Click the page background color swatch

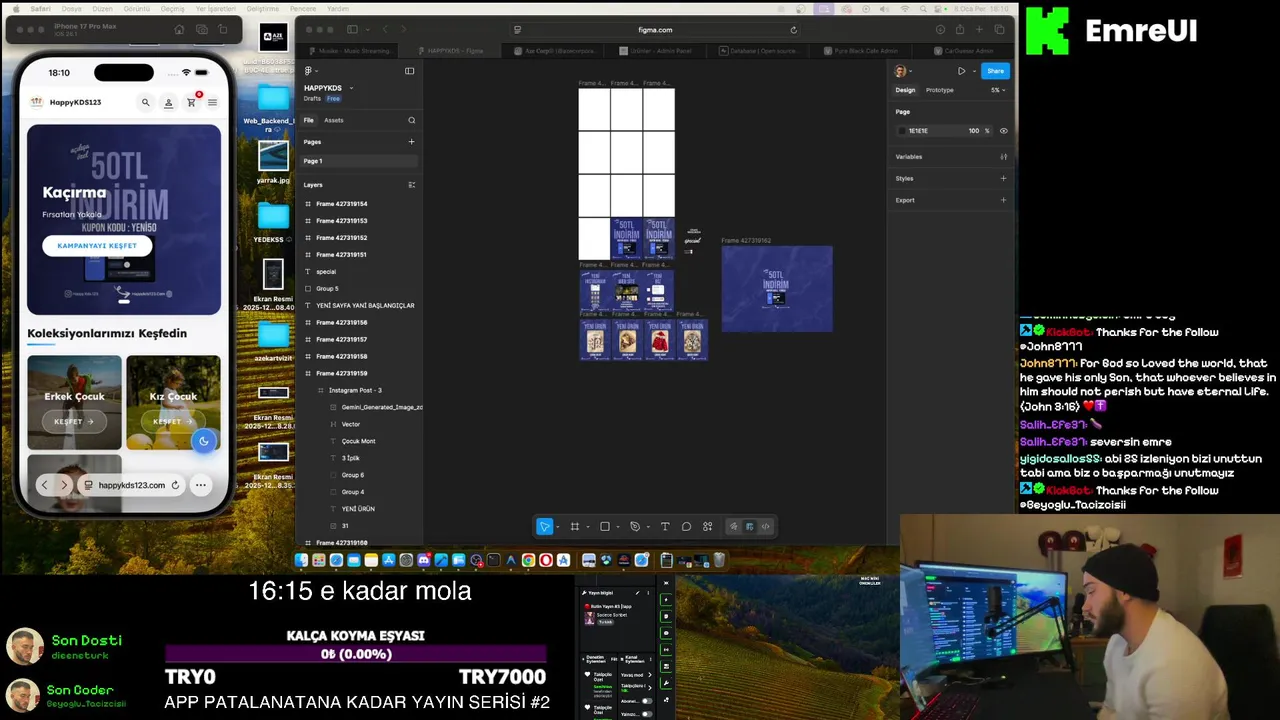(901, 131)
